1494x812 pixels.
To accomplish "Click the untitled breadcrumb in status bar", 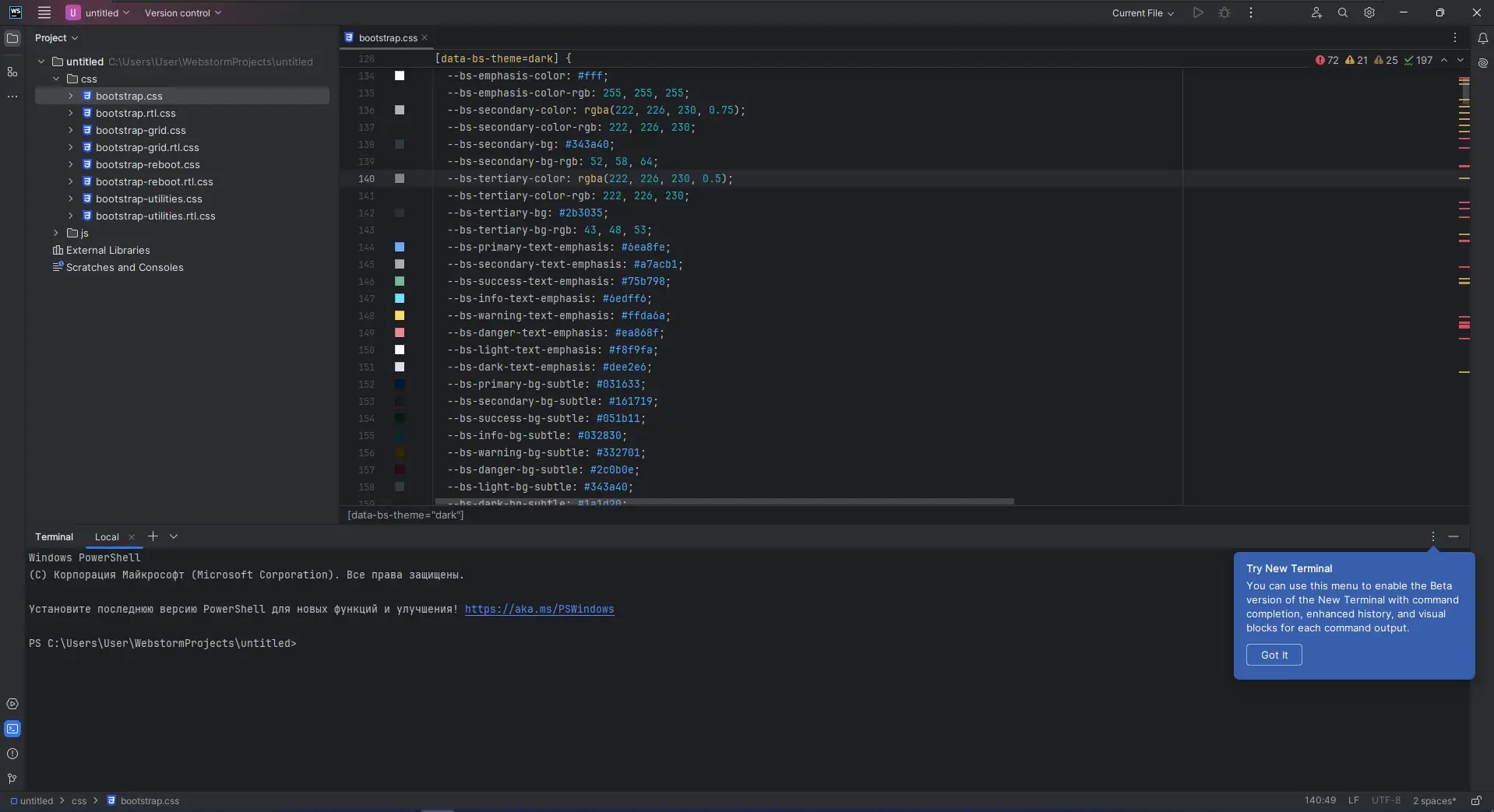I will (x=32, y=800).
